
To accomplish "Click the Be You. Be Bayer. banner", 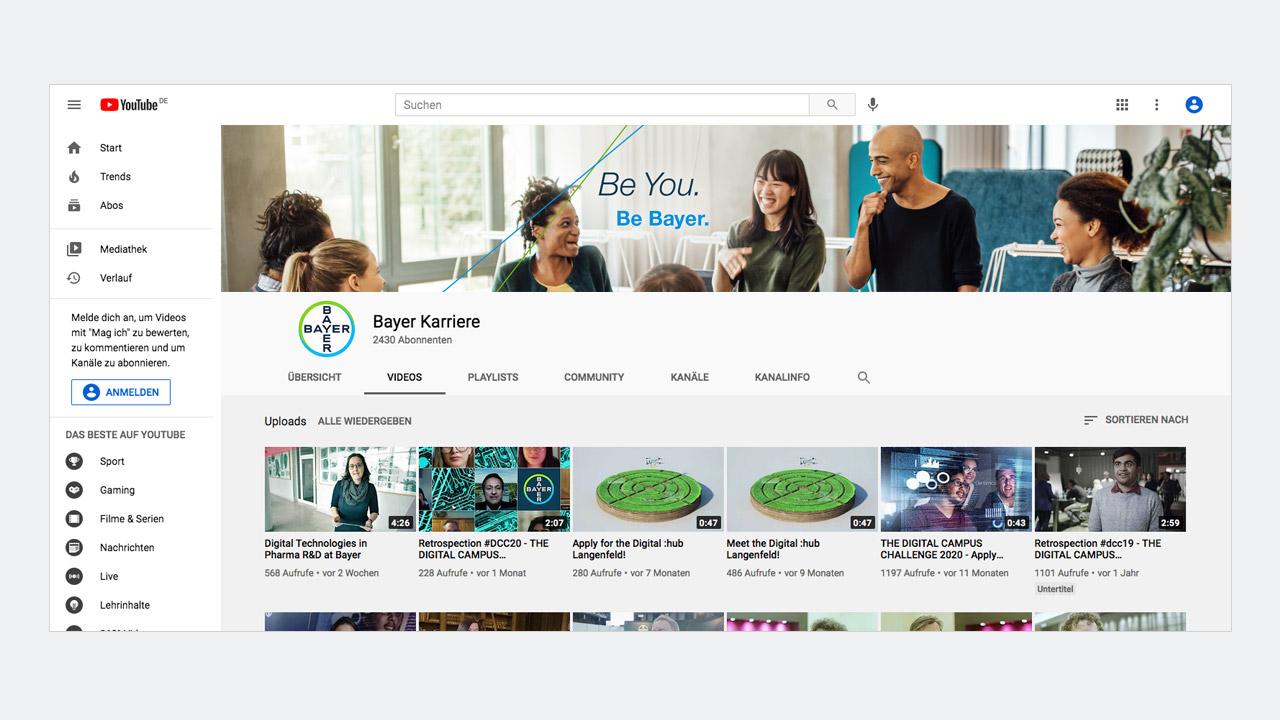I will [726, 208].
